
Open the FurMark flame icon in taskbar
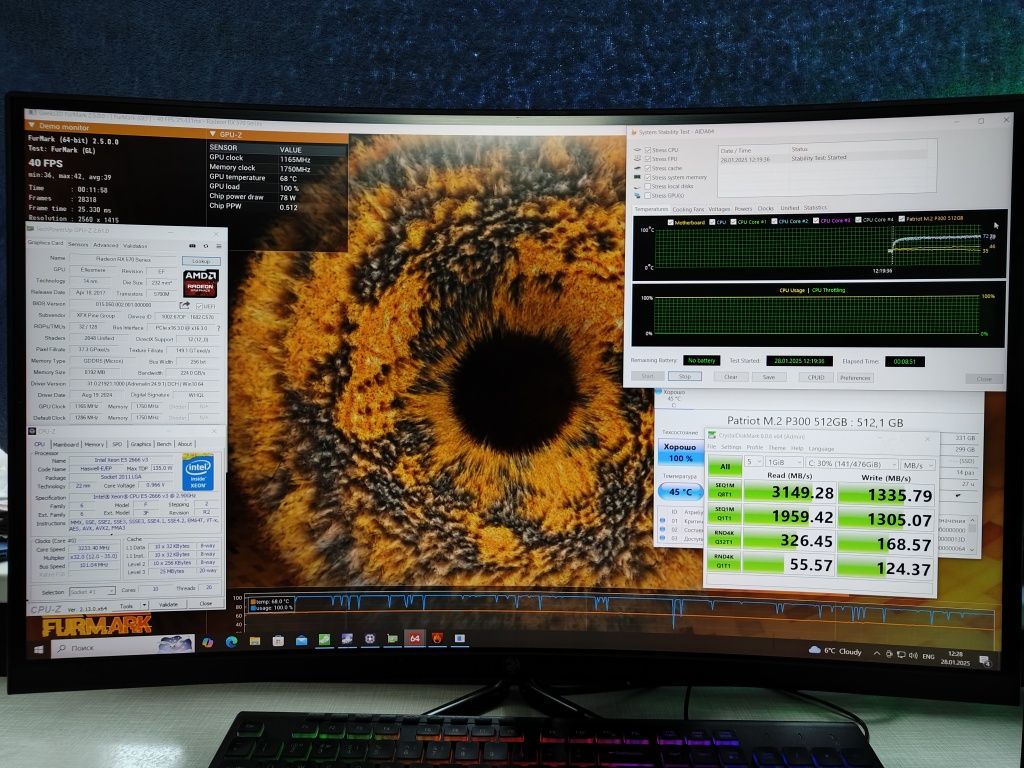point(438,638)
